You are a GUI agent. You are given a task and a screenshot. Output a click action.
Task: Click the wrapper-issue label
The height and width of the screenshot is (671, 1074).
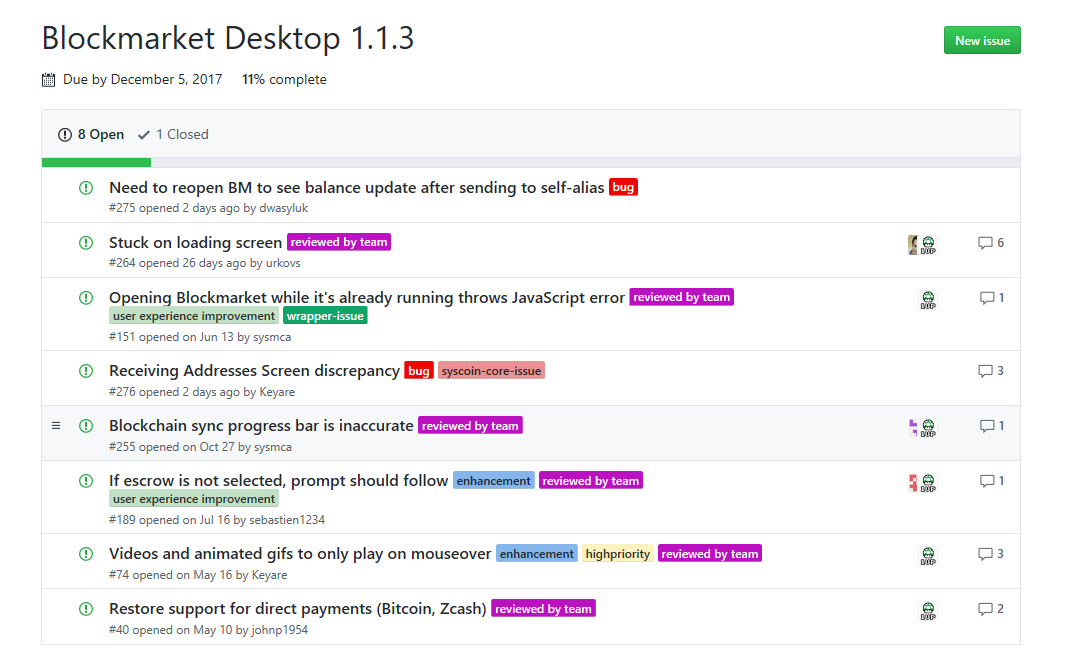325,316
